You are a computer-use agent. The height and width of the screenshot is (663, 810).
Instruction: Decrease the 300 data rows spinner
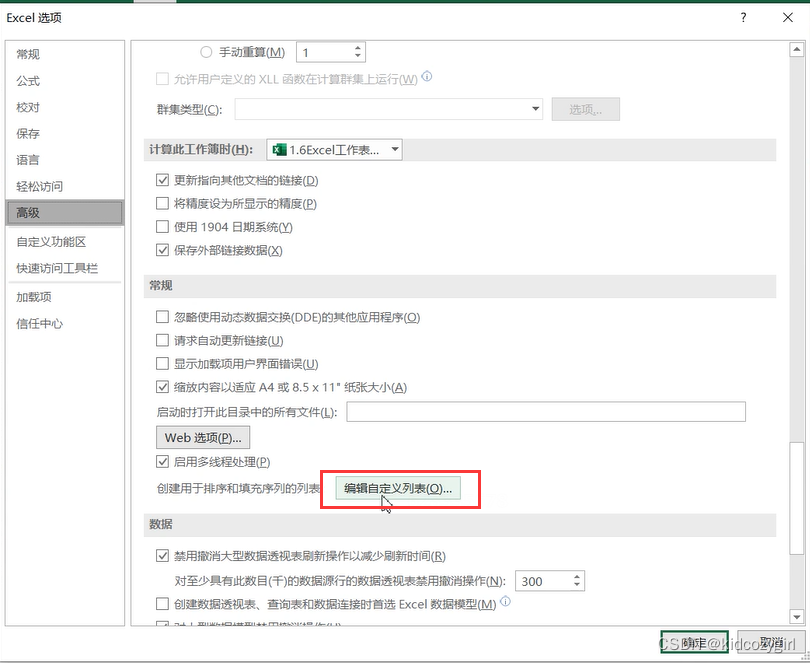[577, 584]
